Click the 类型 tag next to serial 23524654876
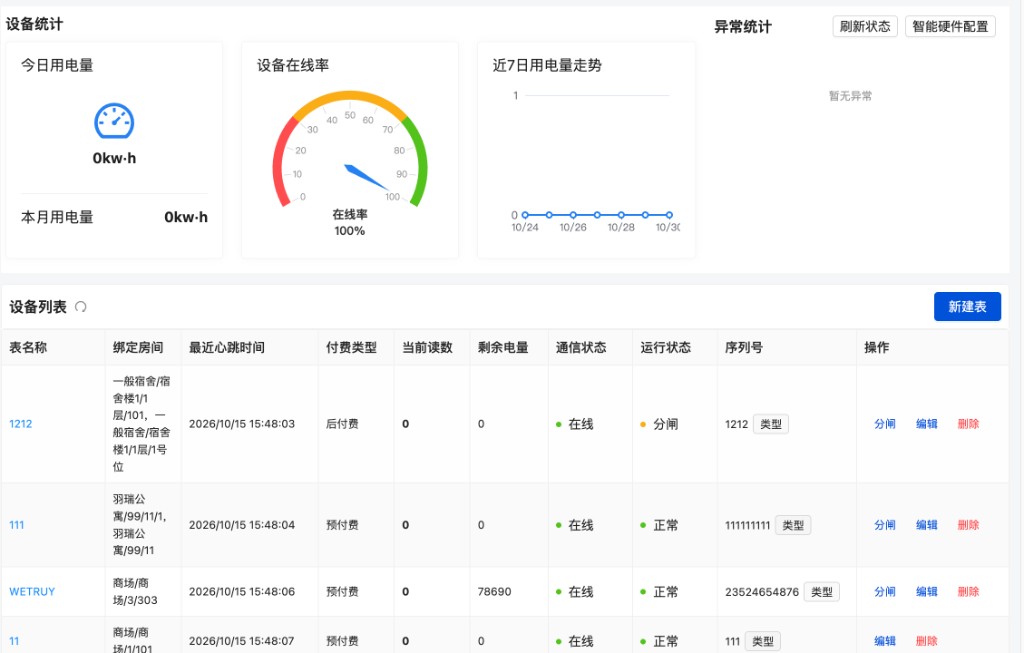The width and height of the screenshot is (1024, 653). click(822, 592)
